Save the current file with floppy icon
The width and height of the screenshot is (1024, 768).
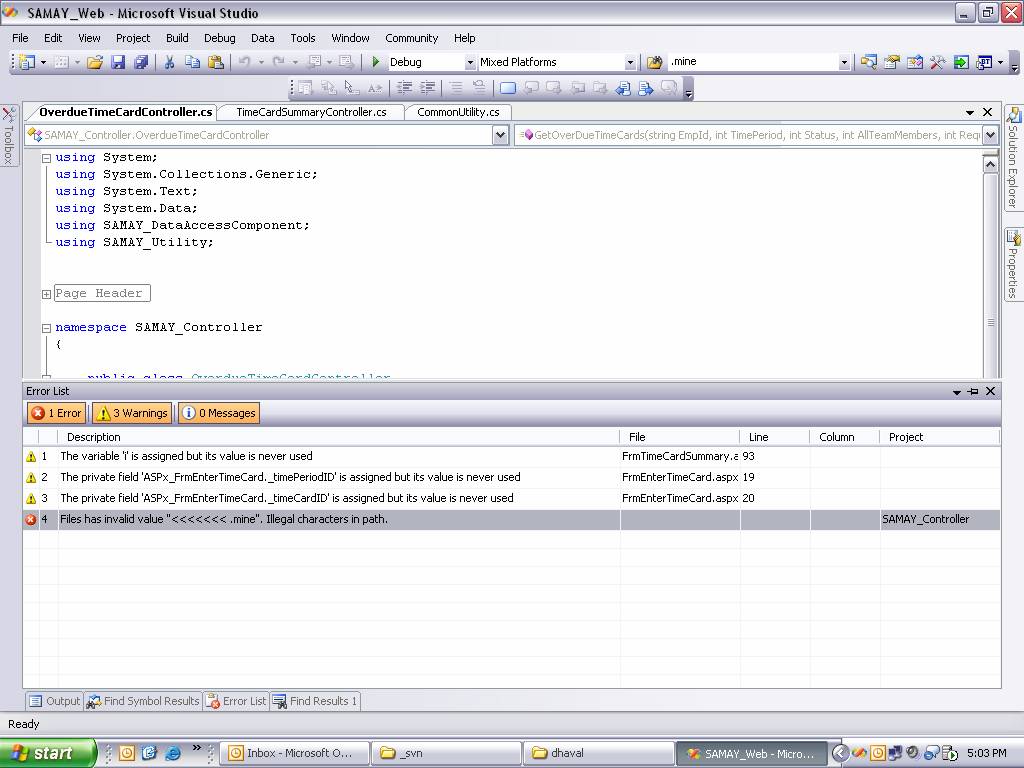pos(118,62)
